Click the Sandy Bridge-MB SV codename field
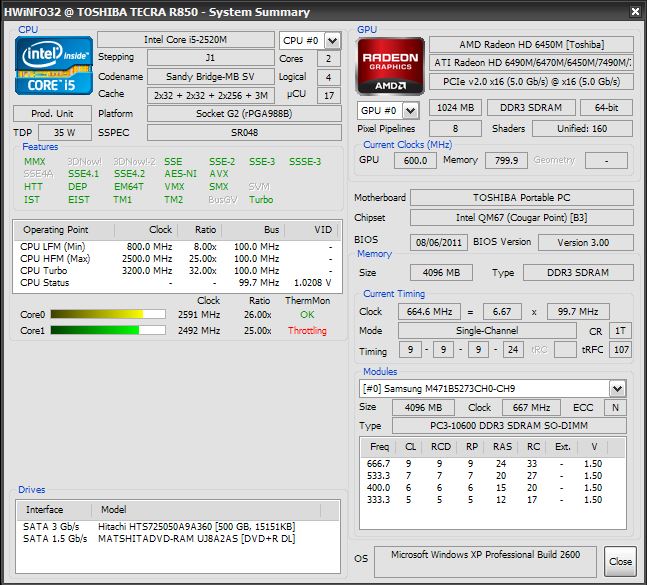647x585 pixels. (210, 77)
